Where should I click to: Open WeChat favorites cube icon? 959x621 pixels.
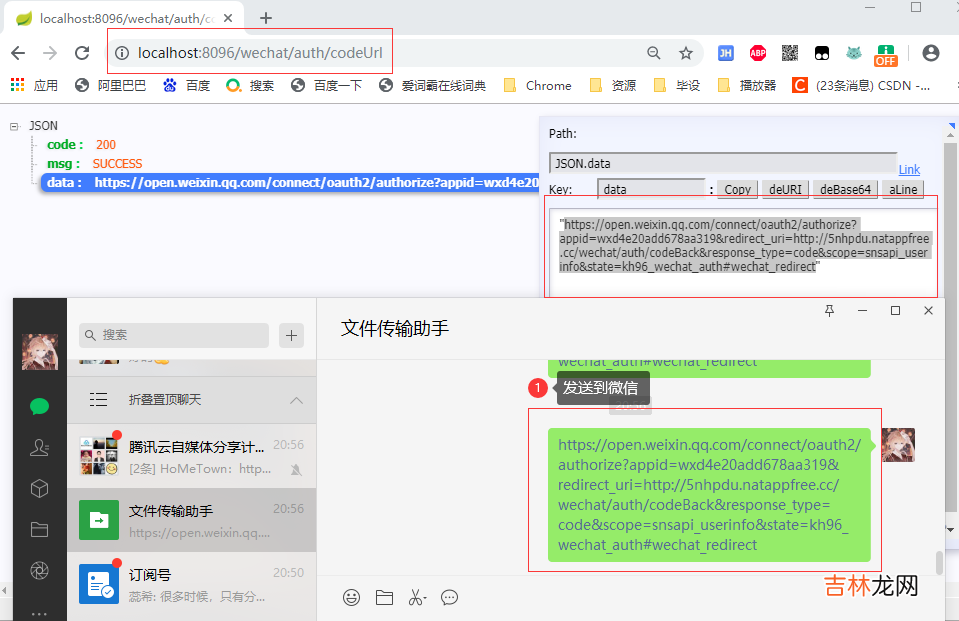[39, 488]
